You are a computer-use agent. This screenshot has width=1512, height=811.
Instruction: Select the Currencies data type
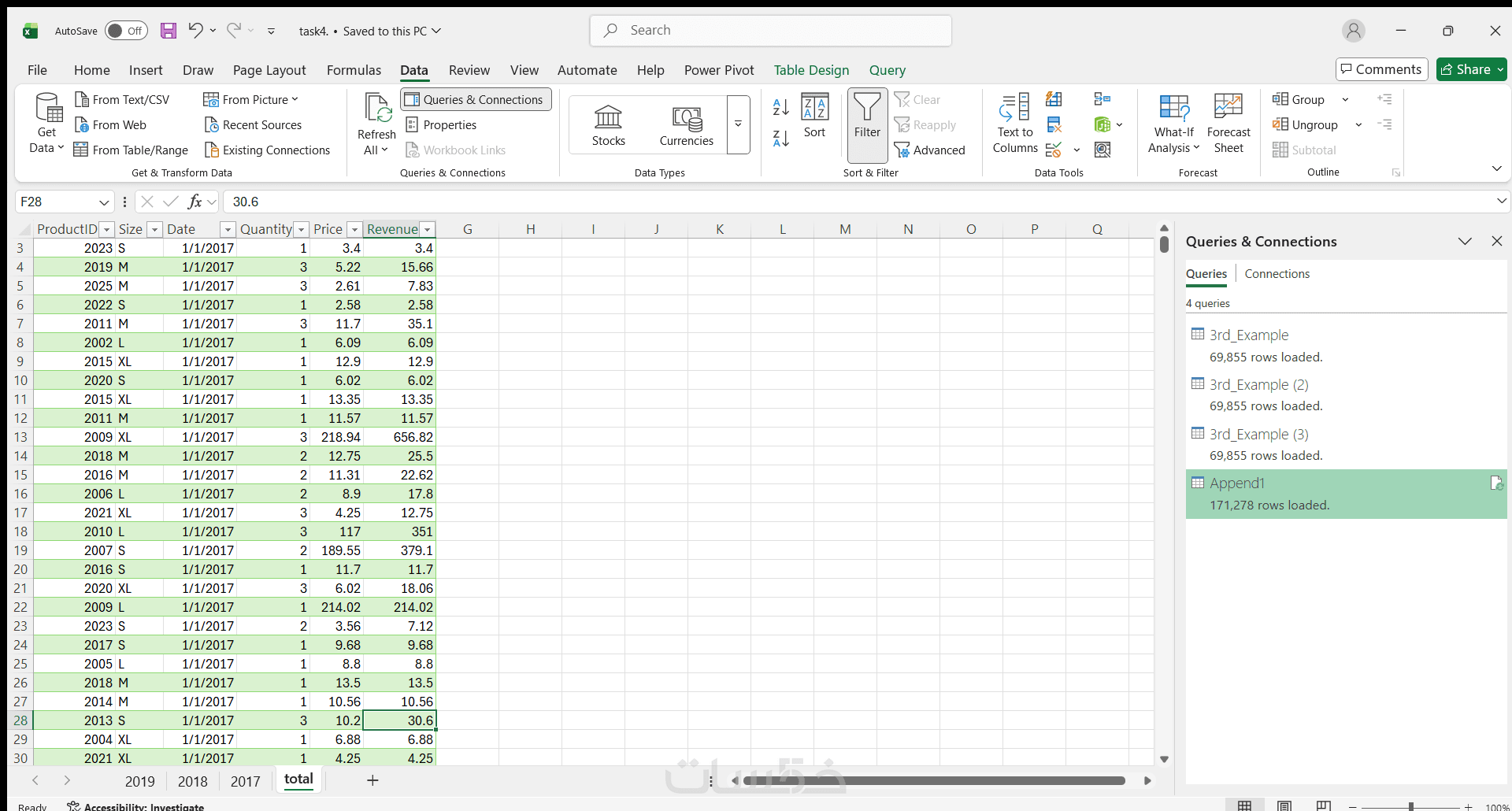coord(687,125)
